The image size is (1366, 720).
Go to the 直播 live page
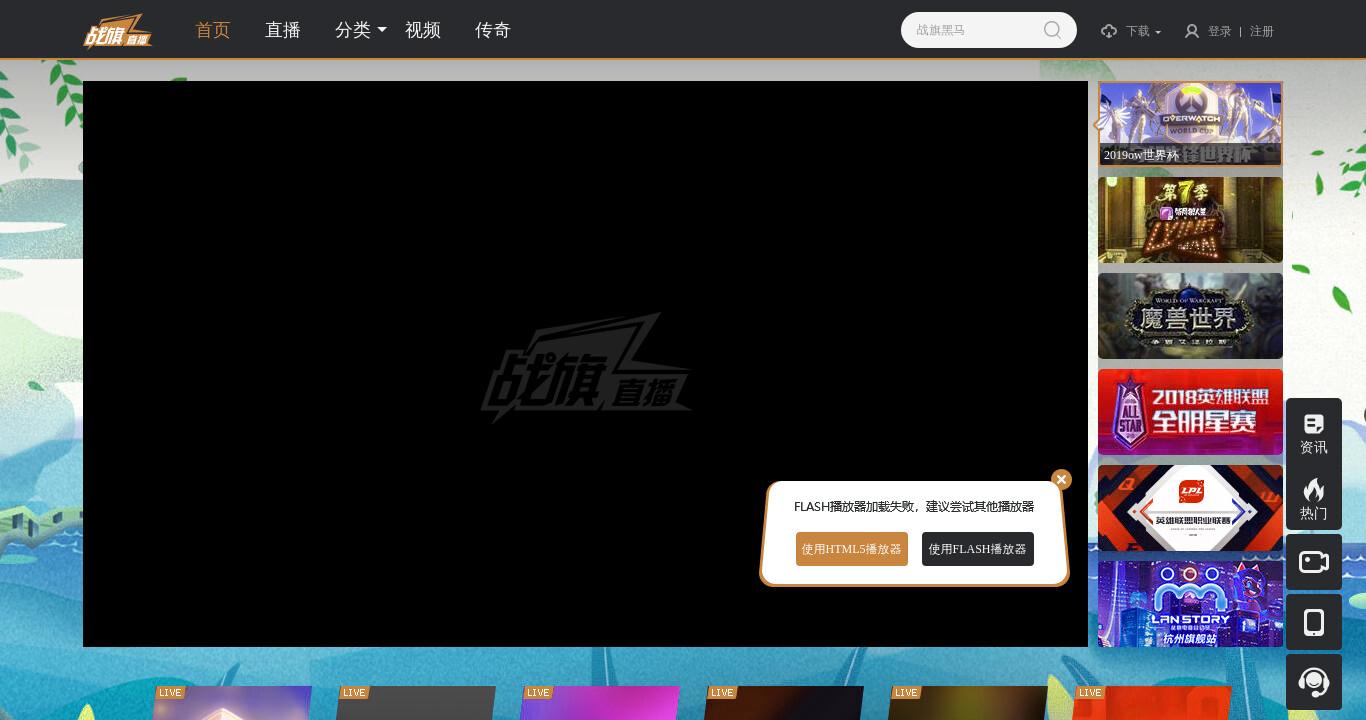click(x=283, y=30)
